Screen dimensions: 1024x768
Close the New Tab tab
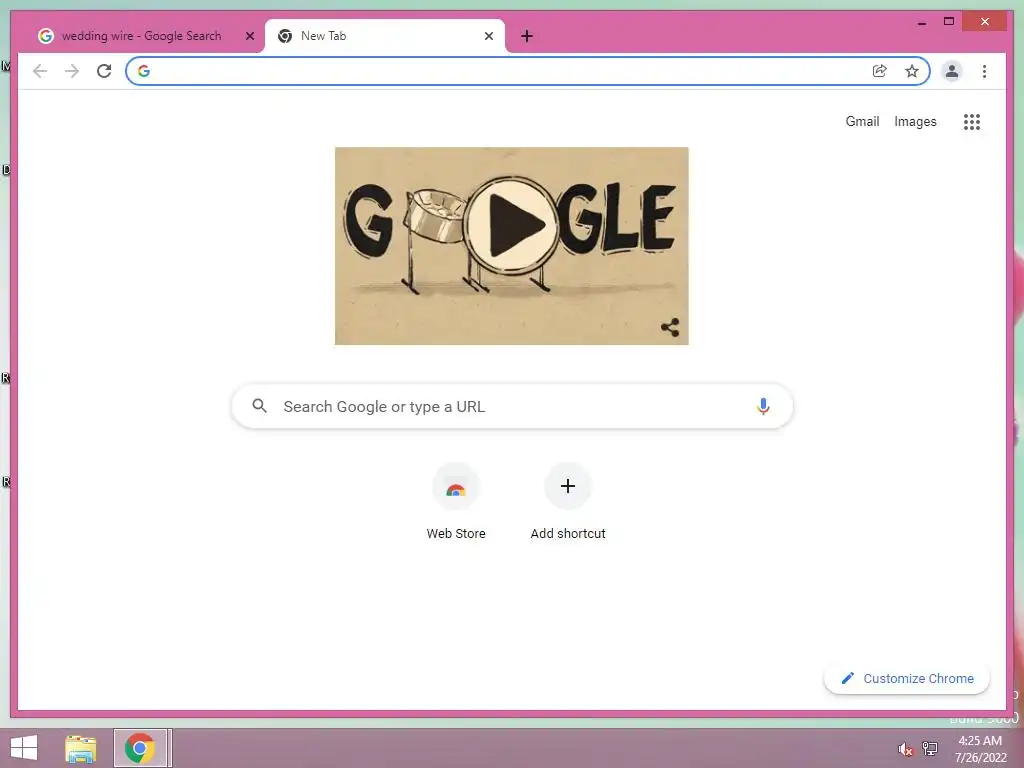pos(488,36)
